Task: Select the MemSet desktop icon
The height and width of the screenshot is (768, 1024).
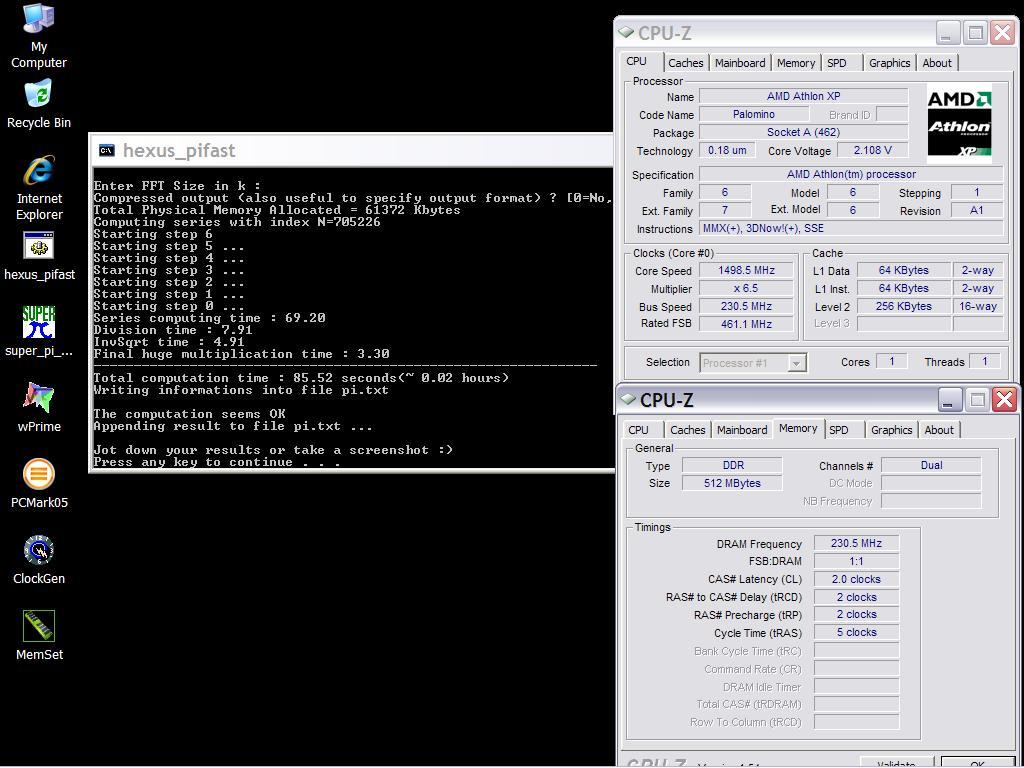Action: coord(39,635)
